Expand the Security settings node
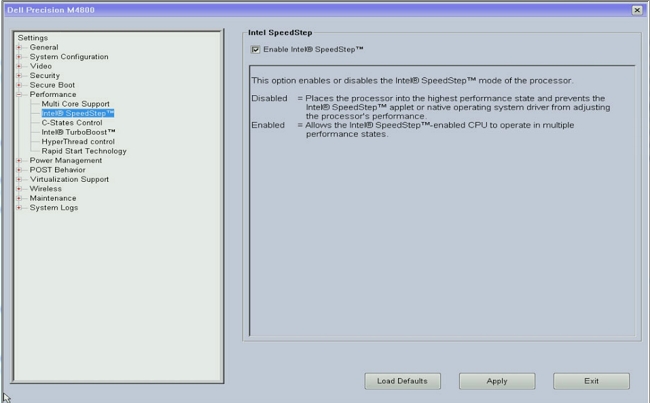650x403 pixels. [19, 75]
